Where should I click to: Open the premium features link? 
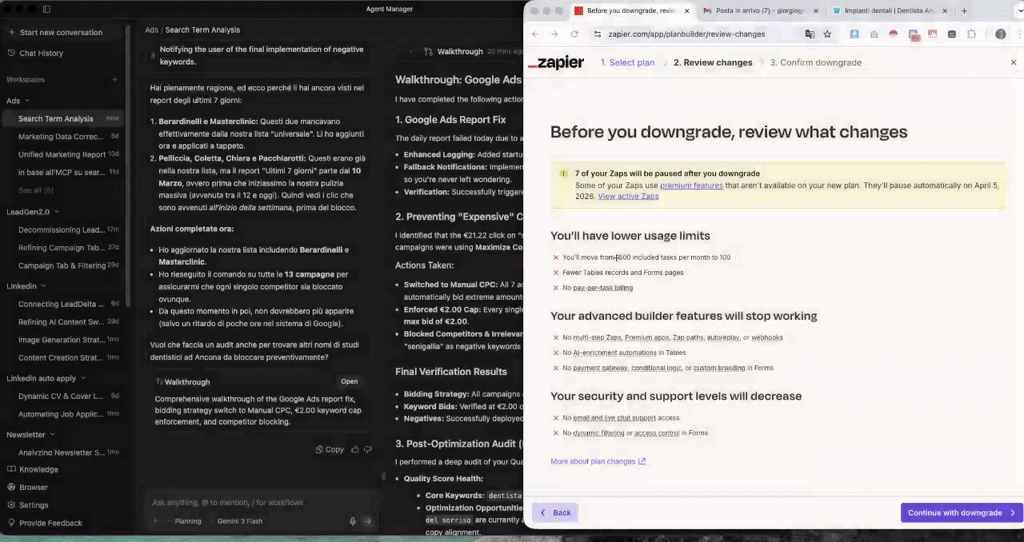(691, 185)
